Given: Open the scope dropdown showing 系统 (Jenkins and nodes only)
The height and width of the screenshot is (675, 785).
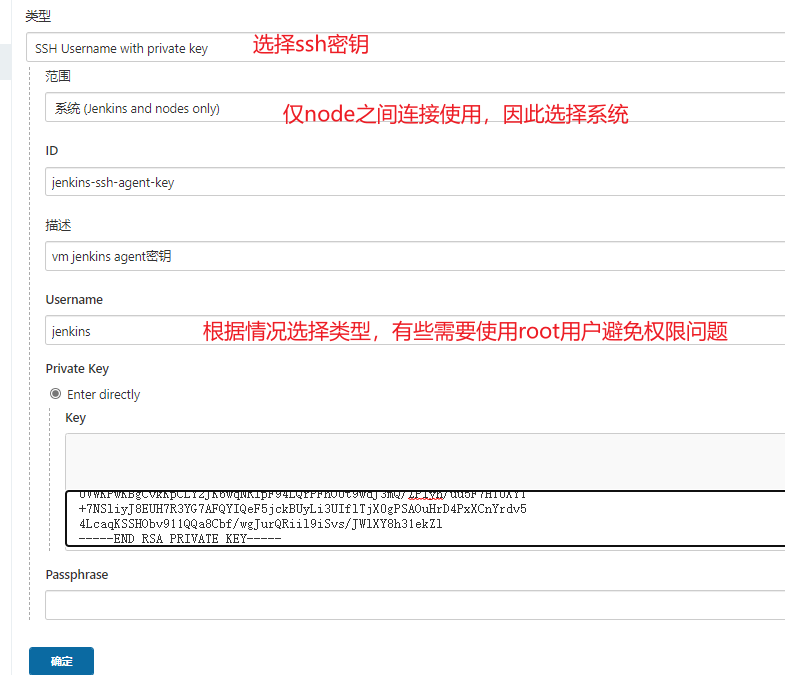Looking at the screenshot, I should 415,107.
